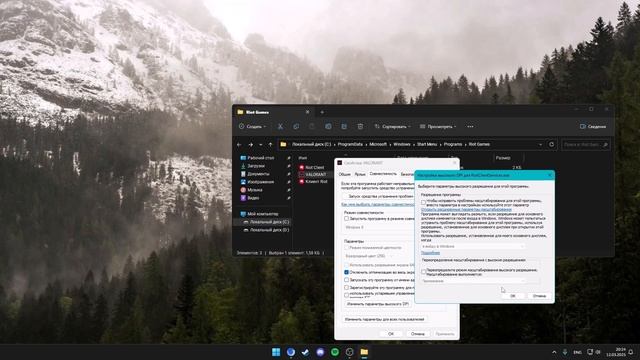Open the Создать dropdown in Explorer toolbar

point(252,127)
